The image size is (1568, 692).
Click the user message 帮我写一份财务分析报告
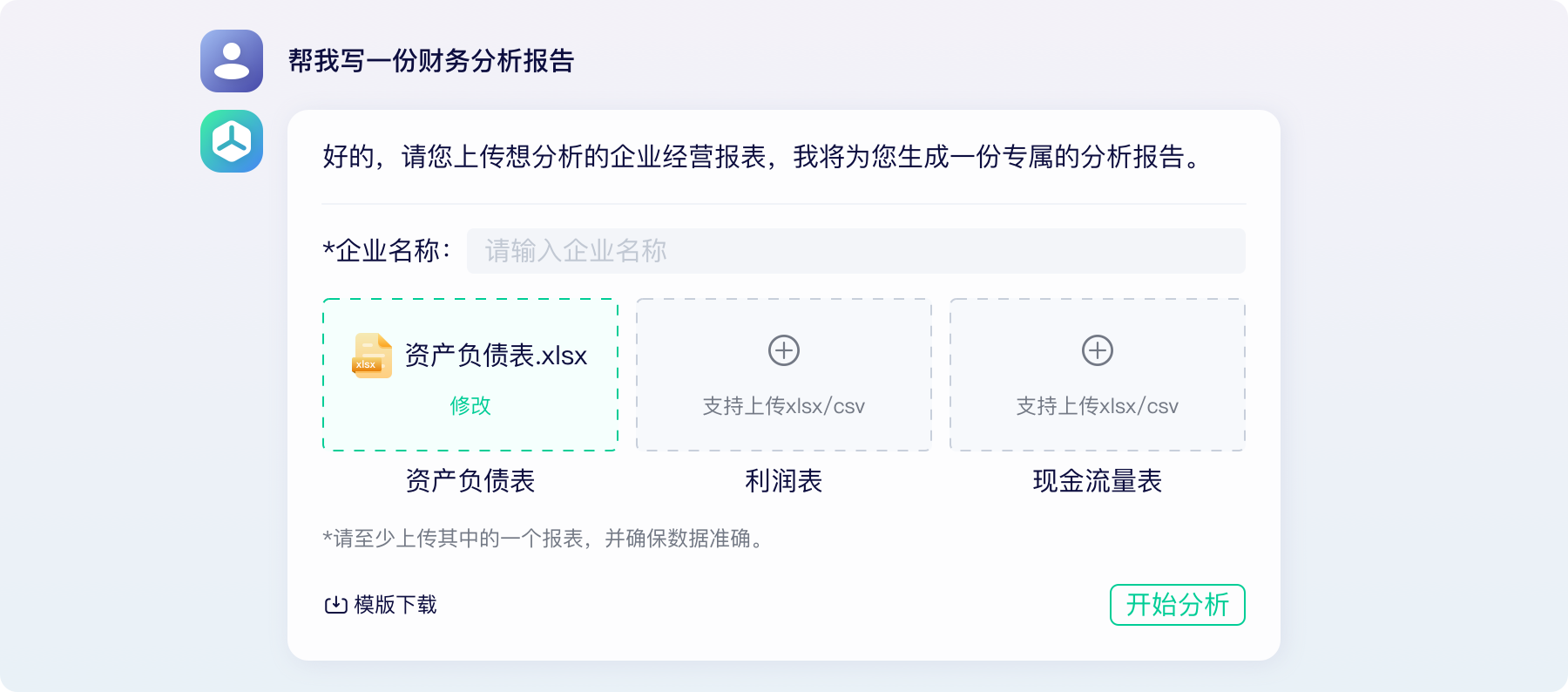click(433, 61)
